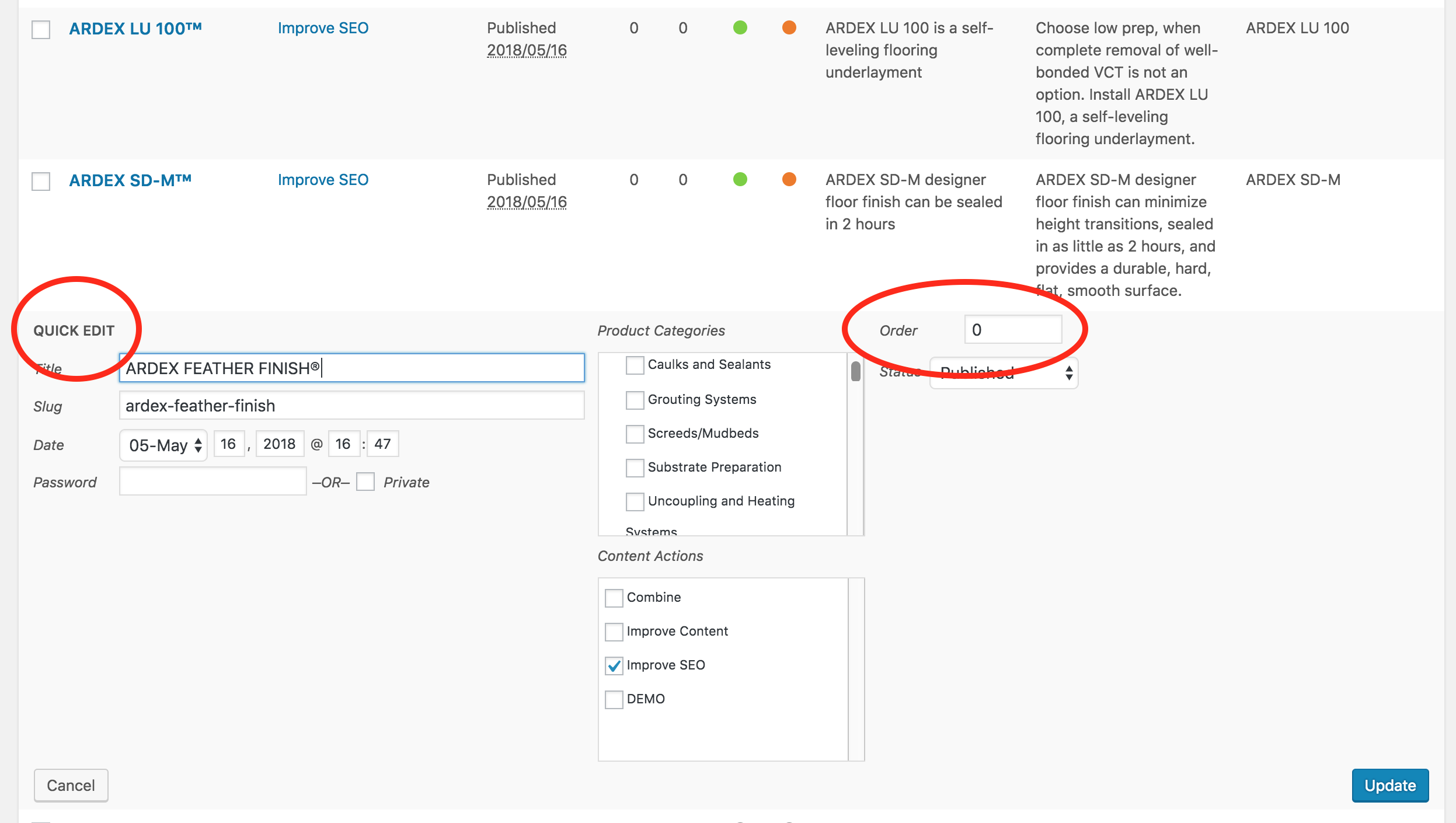Image resolution: width=1456 pixels, height=823 pixels.
Task: Open the ARDEX LU 100™ product link
Action: tap(135, 29)
